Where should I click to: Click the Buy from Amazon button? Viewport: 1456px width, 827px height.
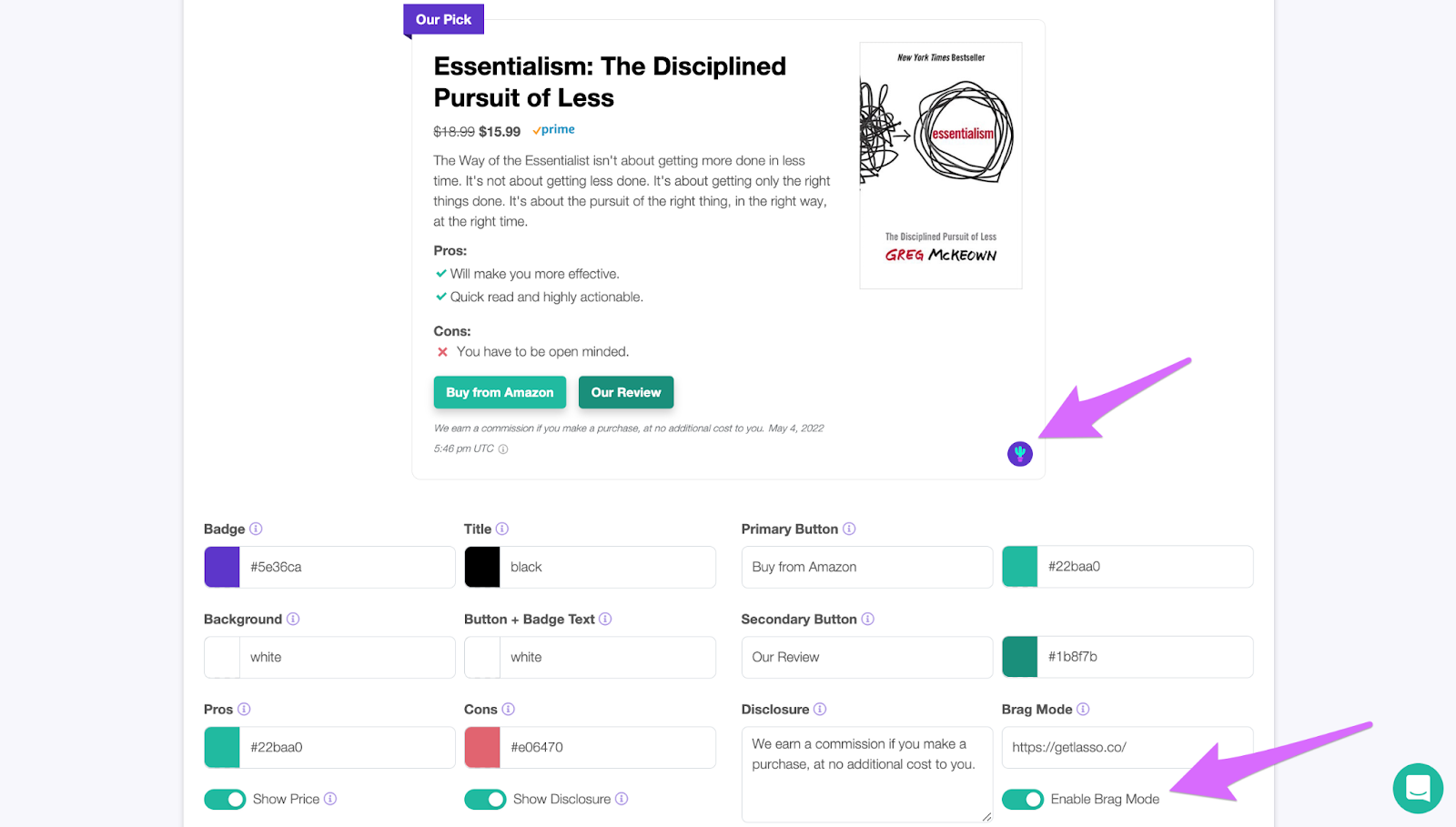[500, 392]
